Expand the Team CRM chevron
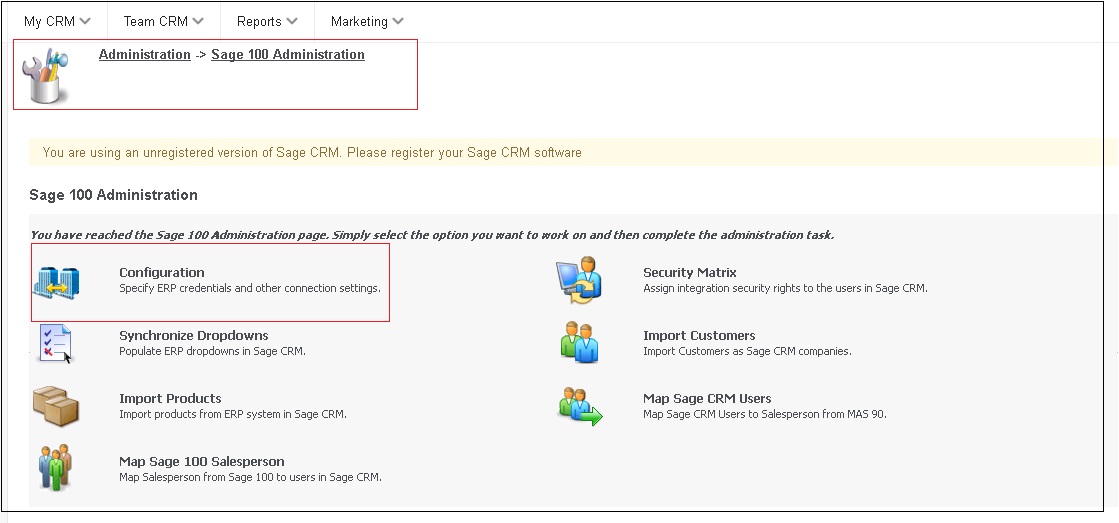The image size is (1119, 523). 198,21
